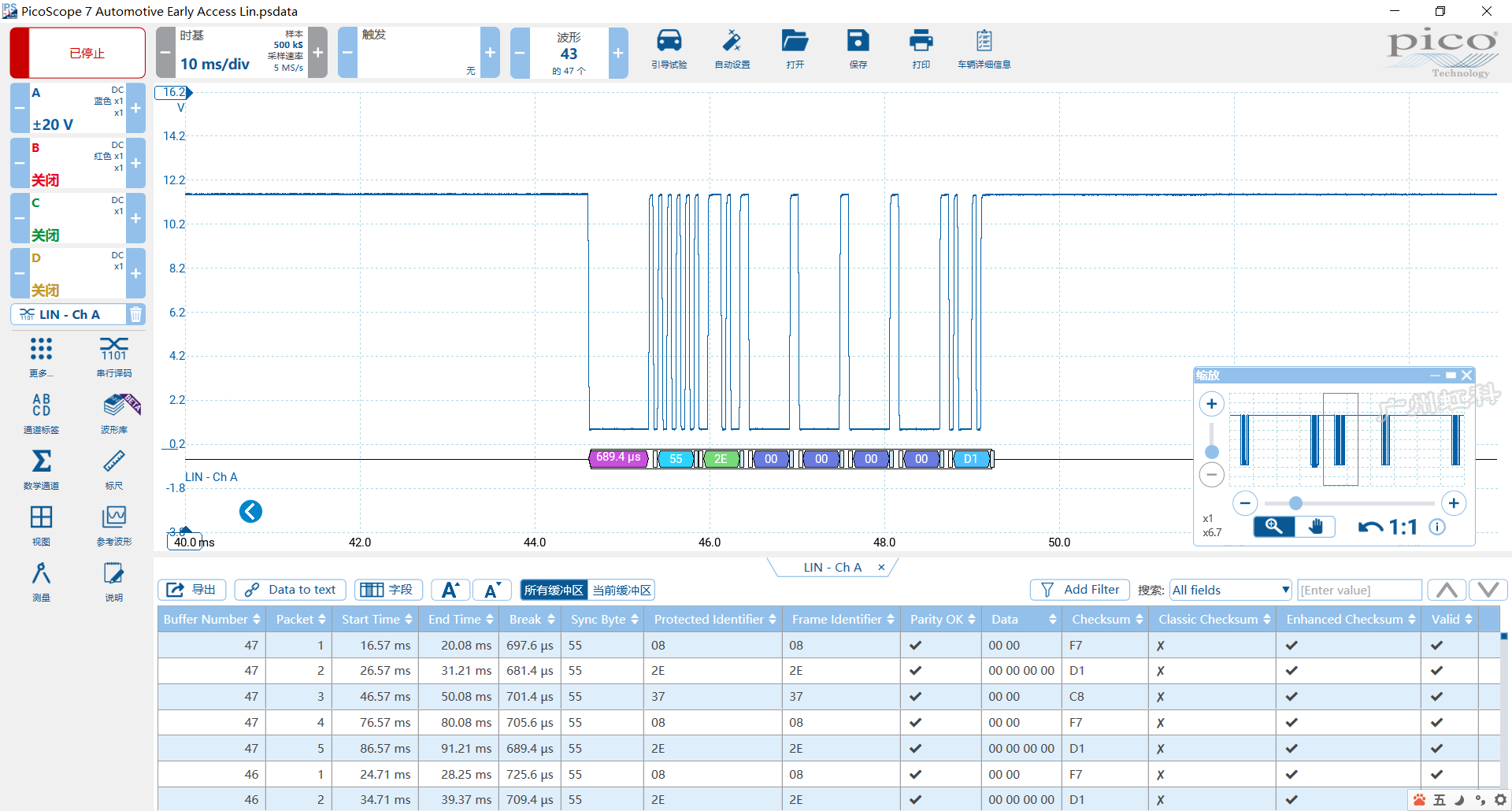Open reference waveforms tool
This screenshot has height=811, width=1512.
[114, 525]
